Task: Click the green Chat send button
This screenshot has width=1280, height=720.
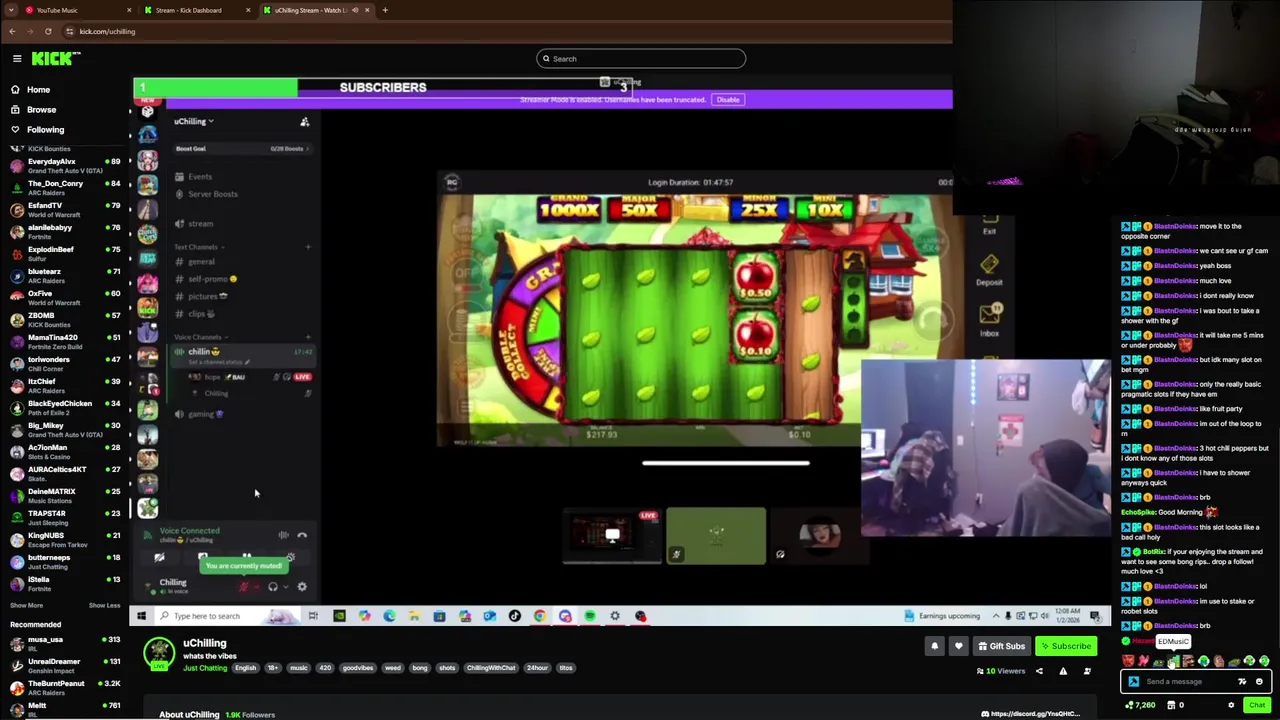Action: pyautogui.click(x=1257, y=705)
